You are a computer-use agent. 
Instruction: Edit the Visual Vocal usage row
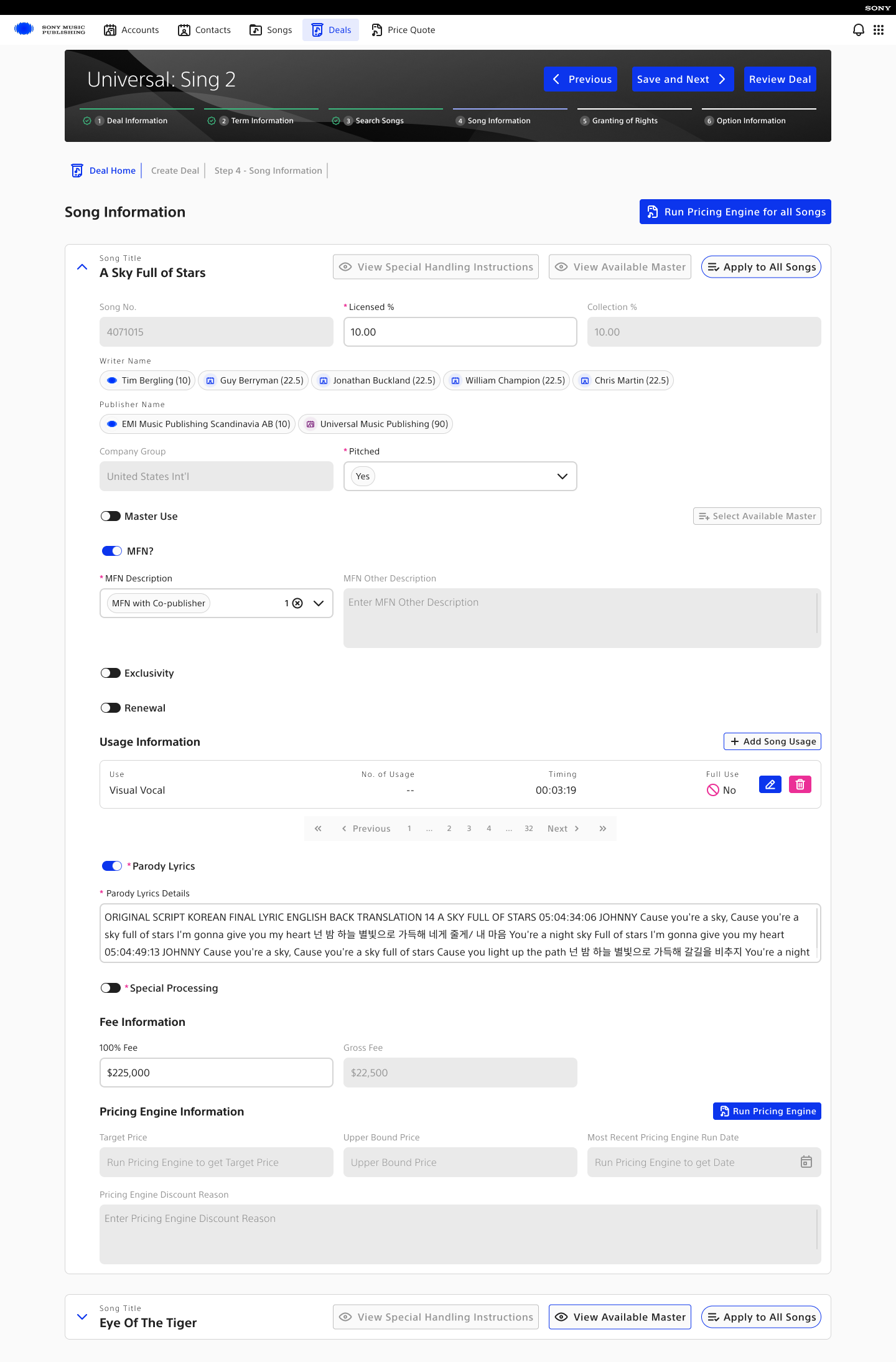point(770,784)
